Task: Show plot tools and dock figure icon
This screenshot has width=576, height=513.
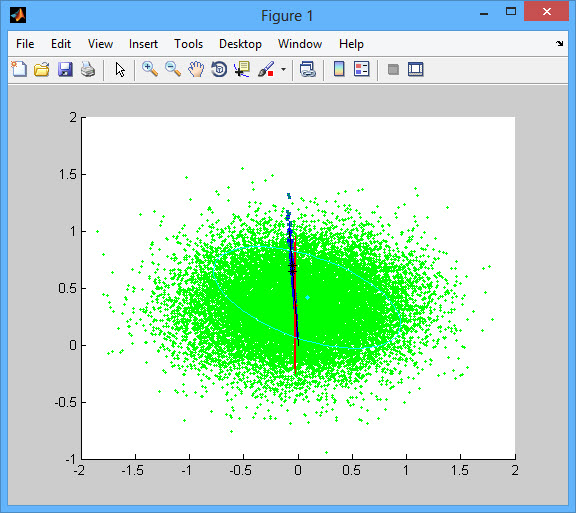Action: [416, 69]
